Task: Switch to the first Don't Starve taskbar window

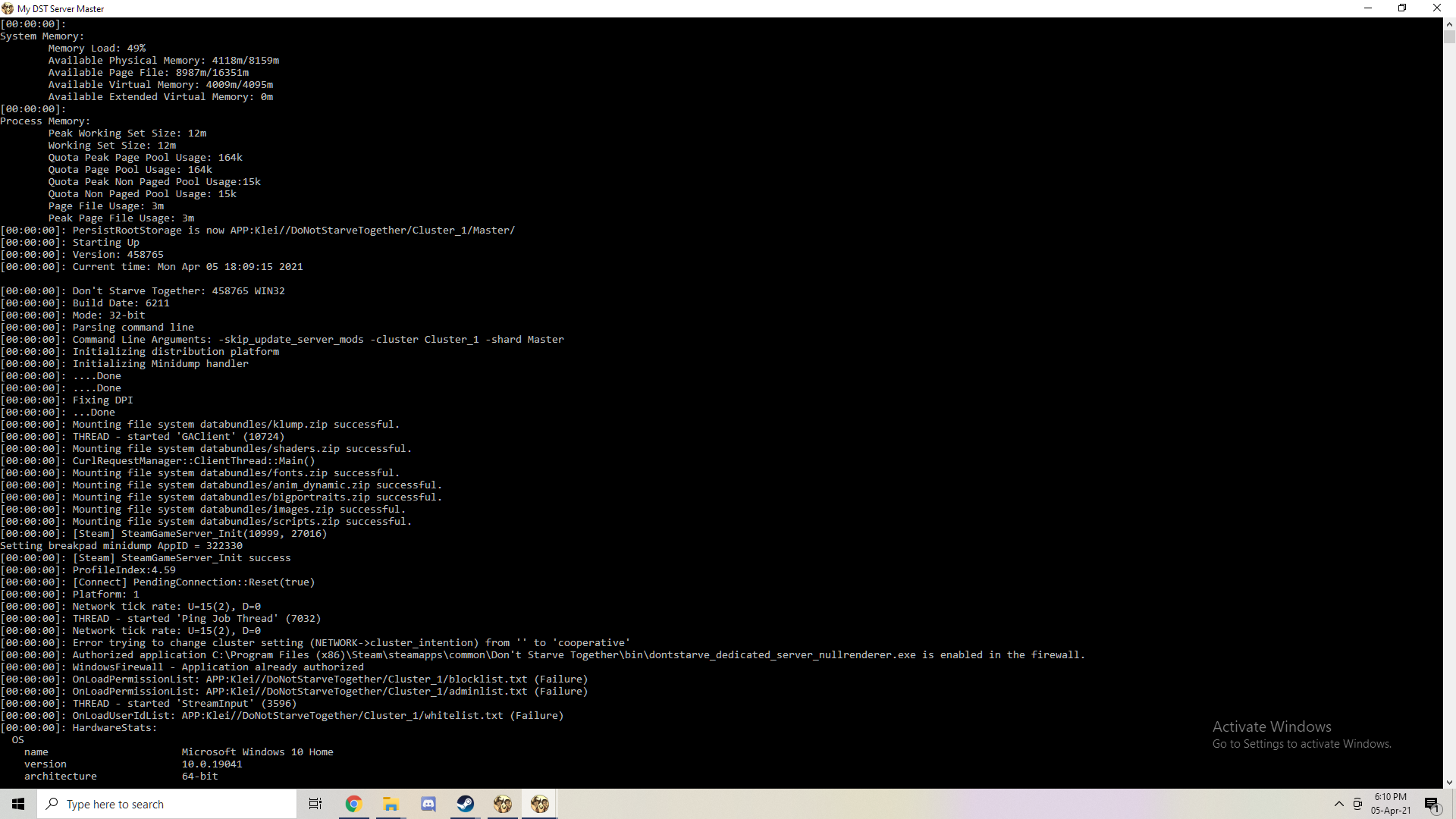Action: coord(502,804)
